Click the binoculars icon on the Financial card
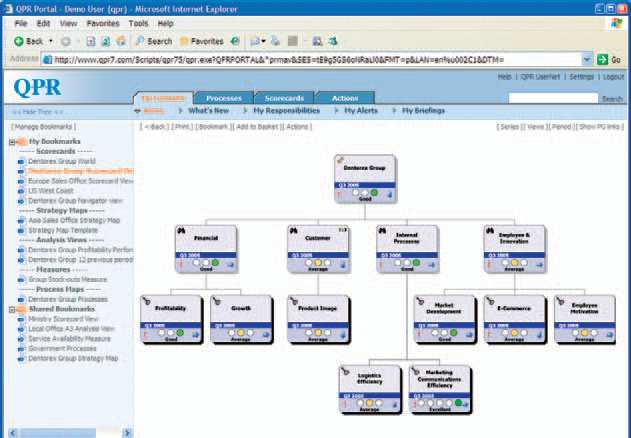The height and width of the screenshot is (438, 631). coord(181,231)
